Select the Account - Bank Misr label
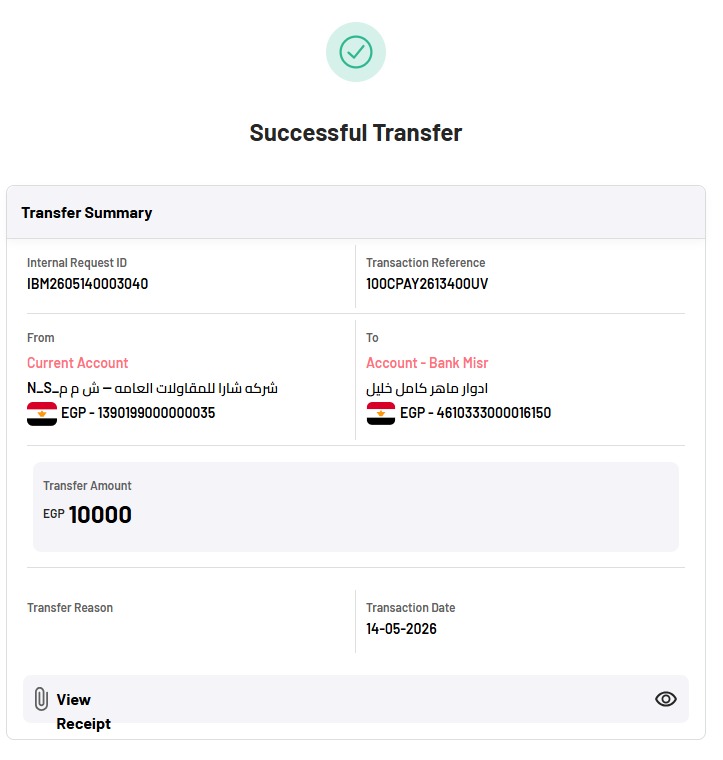The image size is (723, 760). (x=427, y=363)
